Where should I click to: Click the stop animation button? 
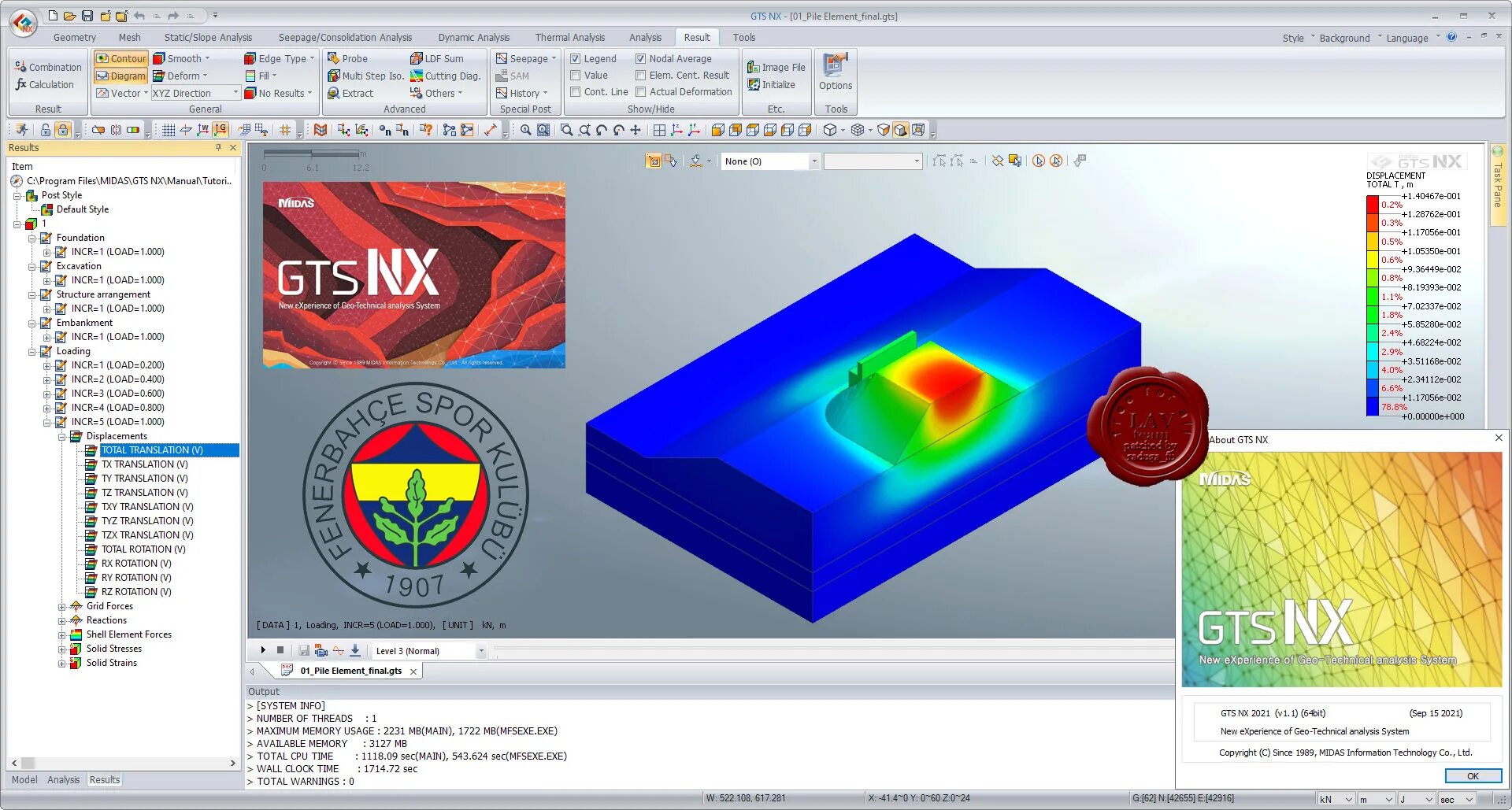(280, 650)
